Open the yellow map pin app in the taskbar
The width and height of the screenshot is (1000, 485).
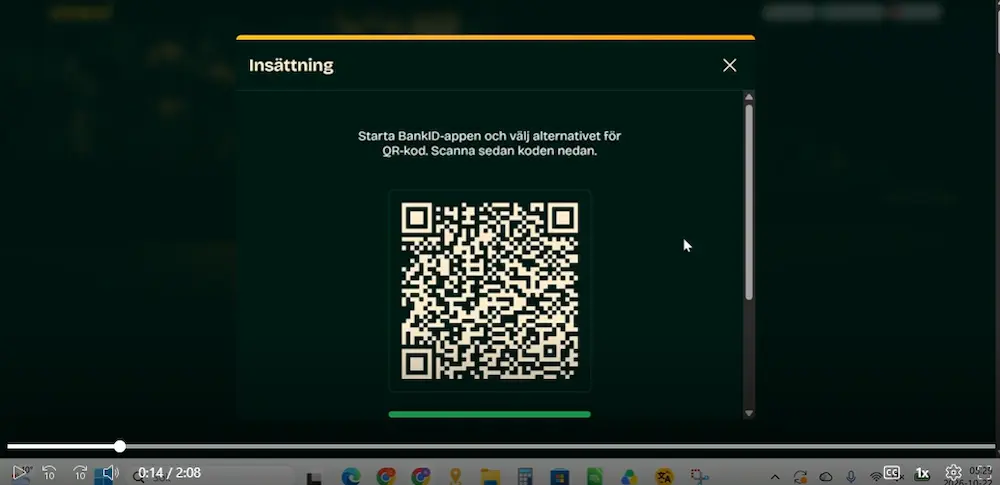pyautogui.click(x=455, y=476)
